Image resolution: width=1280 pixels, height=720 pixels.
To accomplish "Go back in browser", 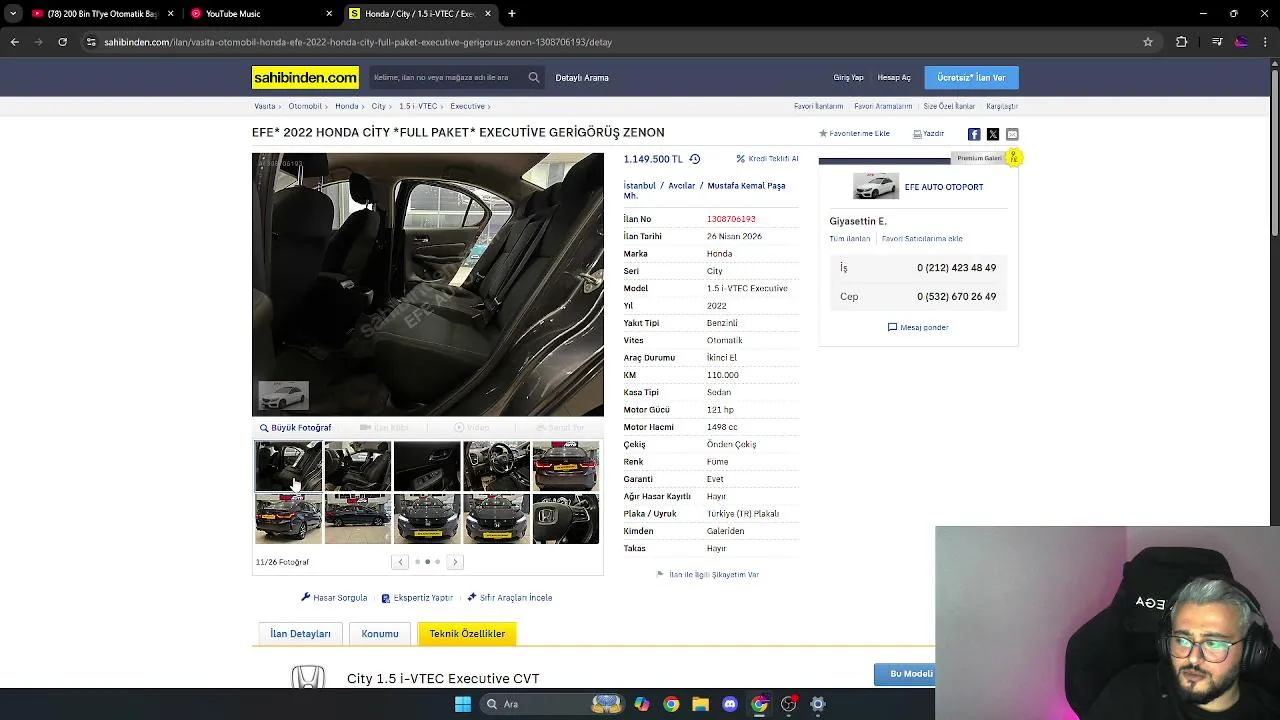I will (14, 42).
